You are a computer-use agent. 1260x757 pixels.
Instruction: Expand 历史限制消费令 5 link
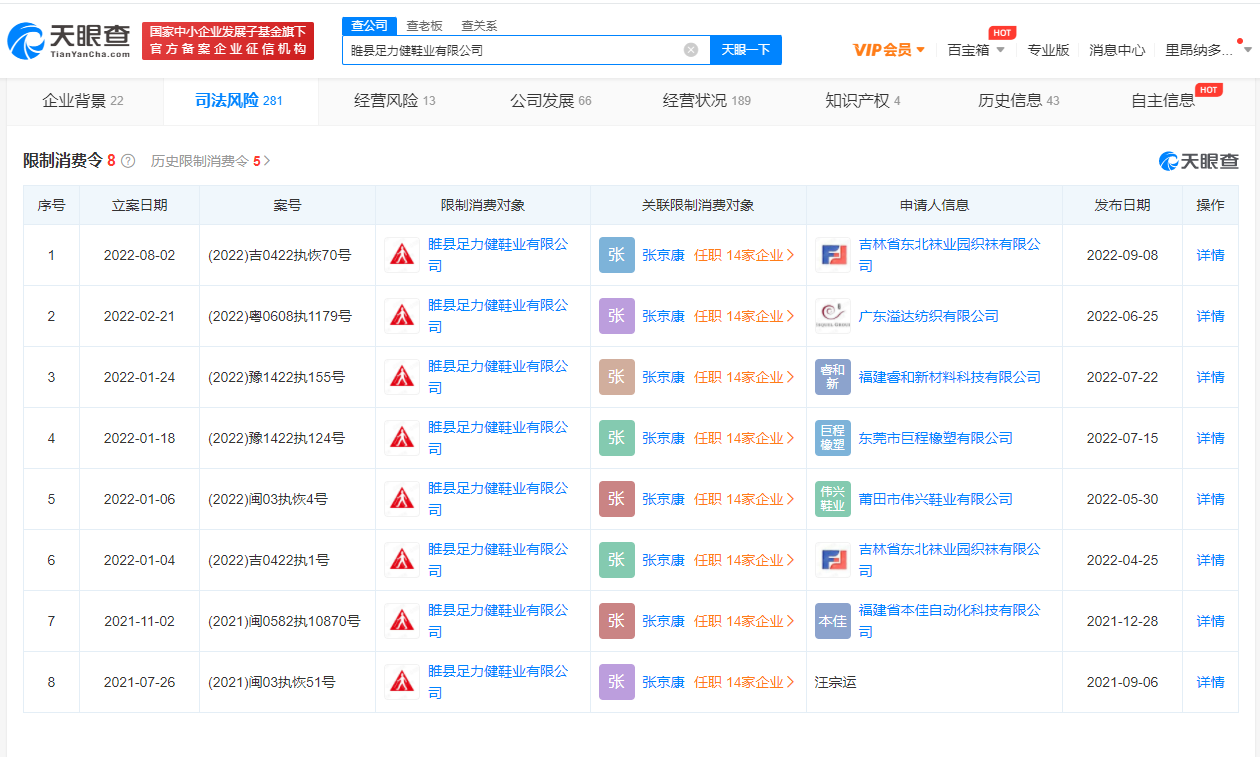point(210,161)
